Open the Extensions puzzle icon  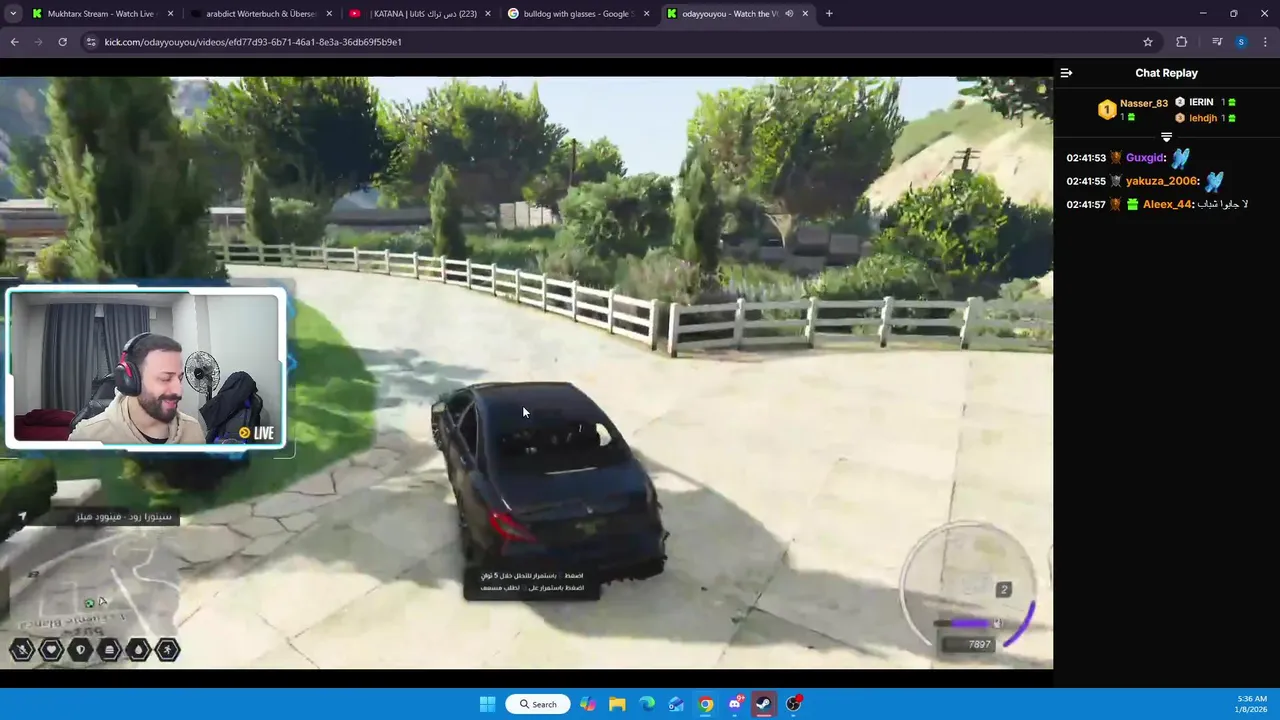[1182, 42]
